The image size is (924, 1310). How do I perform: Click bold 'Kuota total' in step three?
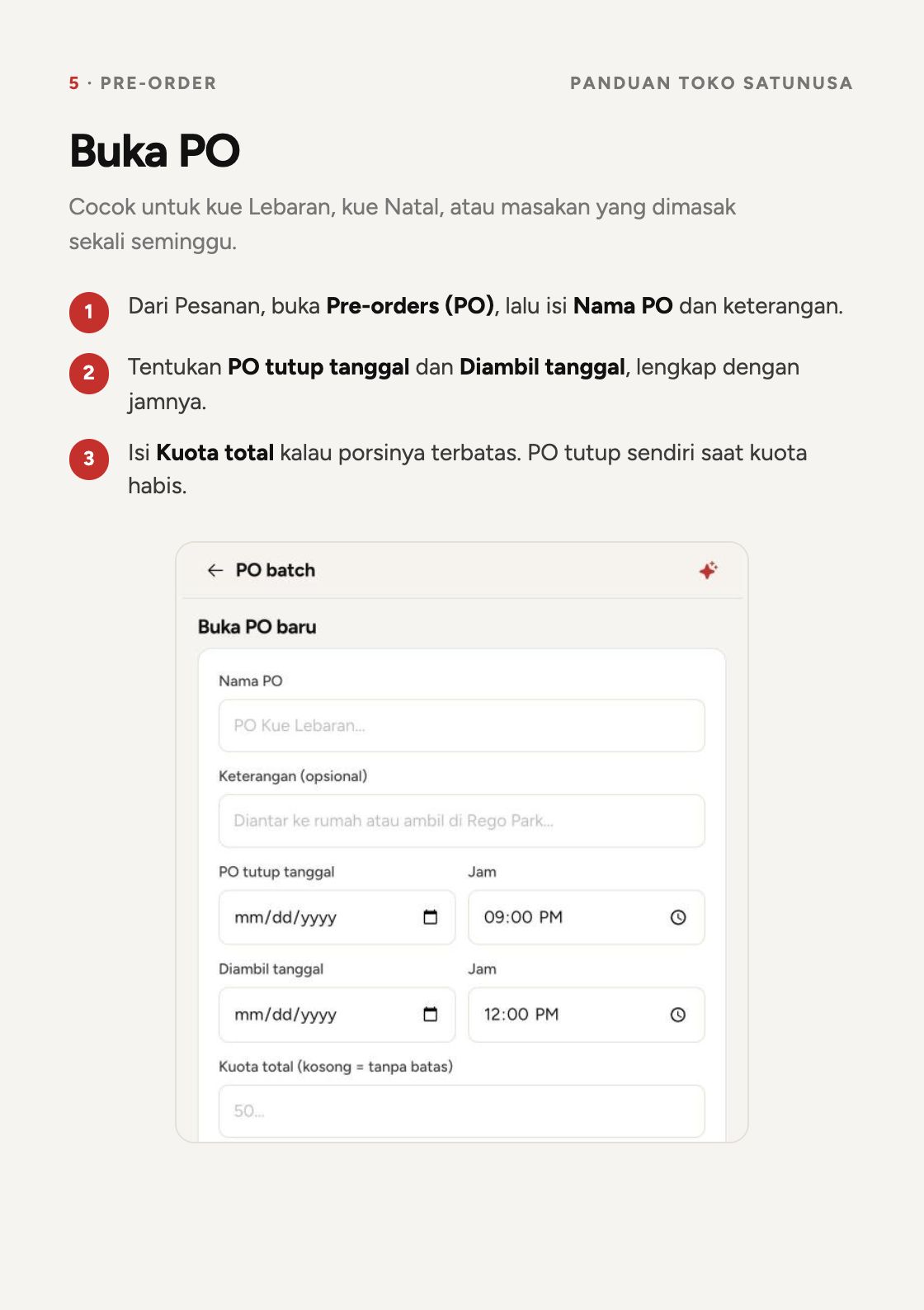[215, 453]
